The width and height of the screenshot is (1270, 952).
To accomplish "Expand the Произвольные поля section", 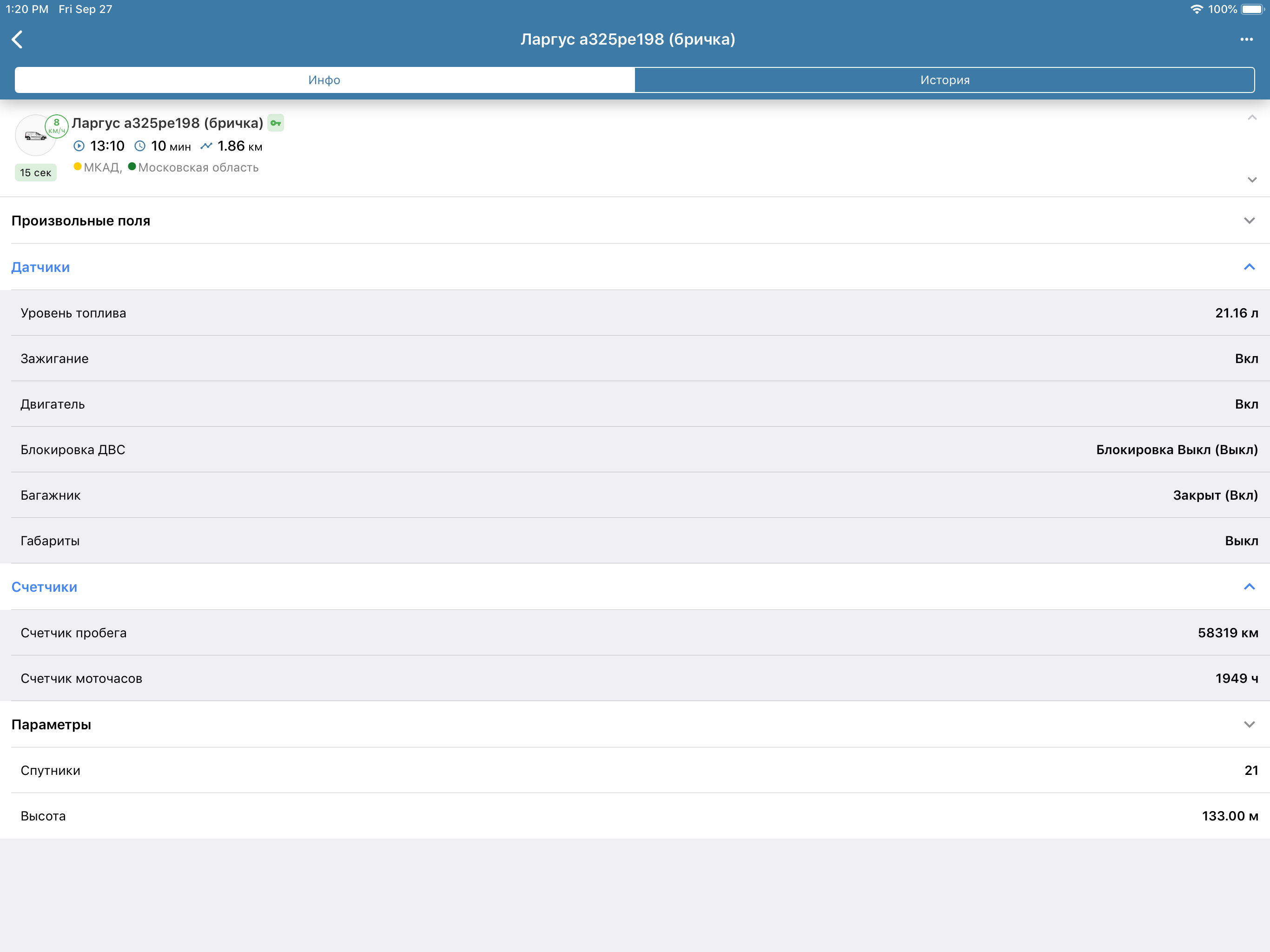I will coord(1249,220).
